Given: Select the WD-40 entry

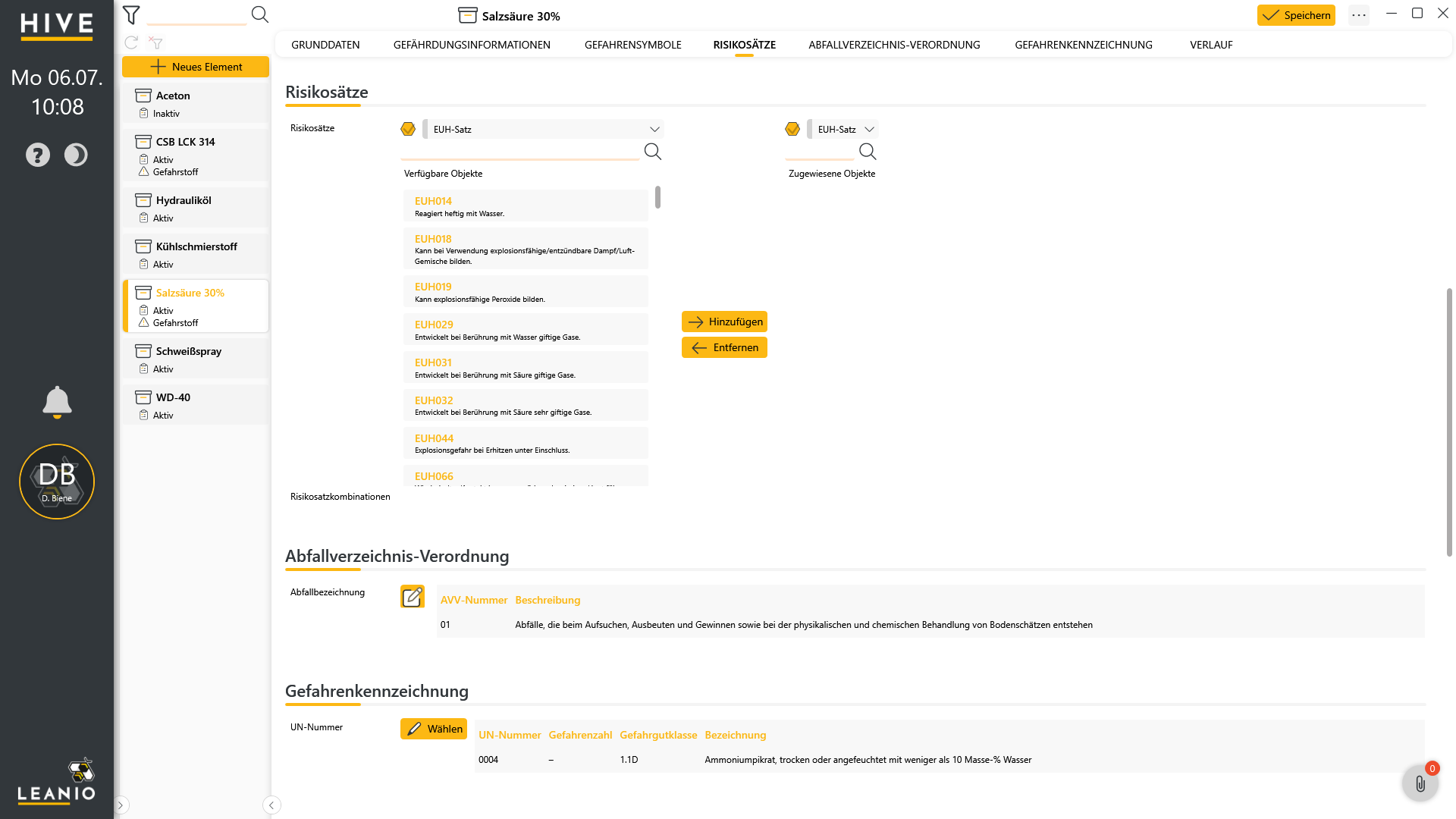Looking at the screenshot, I should 196,405.
